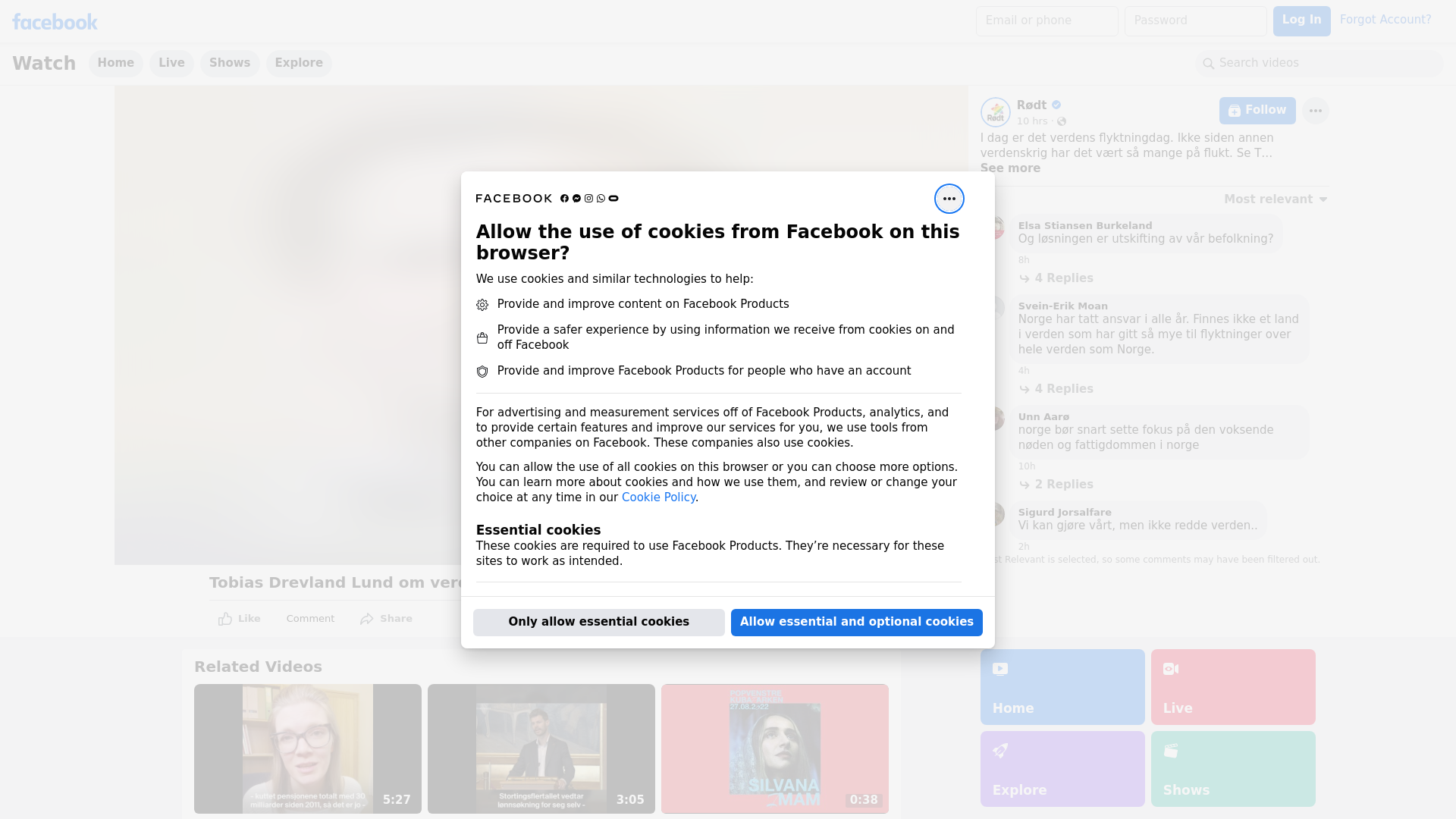This screenshot has height=819, width=1456.
Task: Click the Password field
Action: [1195, 20]
